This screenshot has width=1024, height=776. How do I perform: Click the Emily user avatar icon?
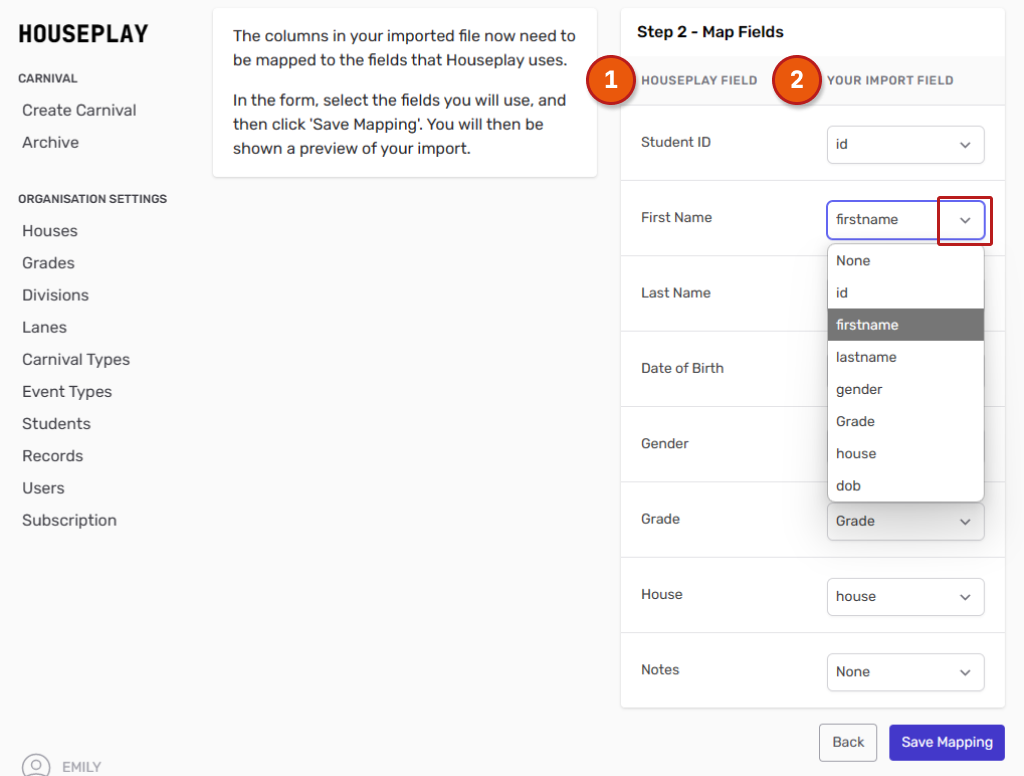(x=36, y=765)
